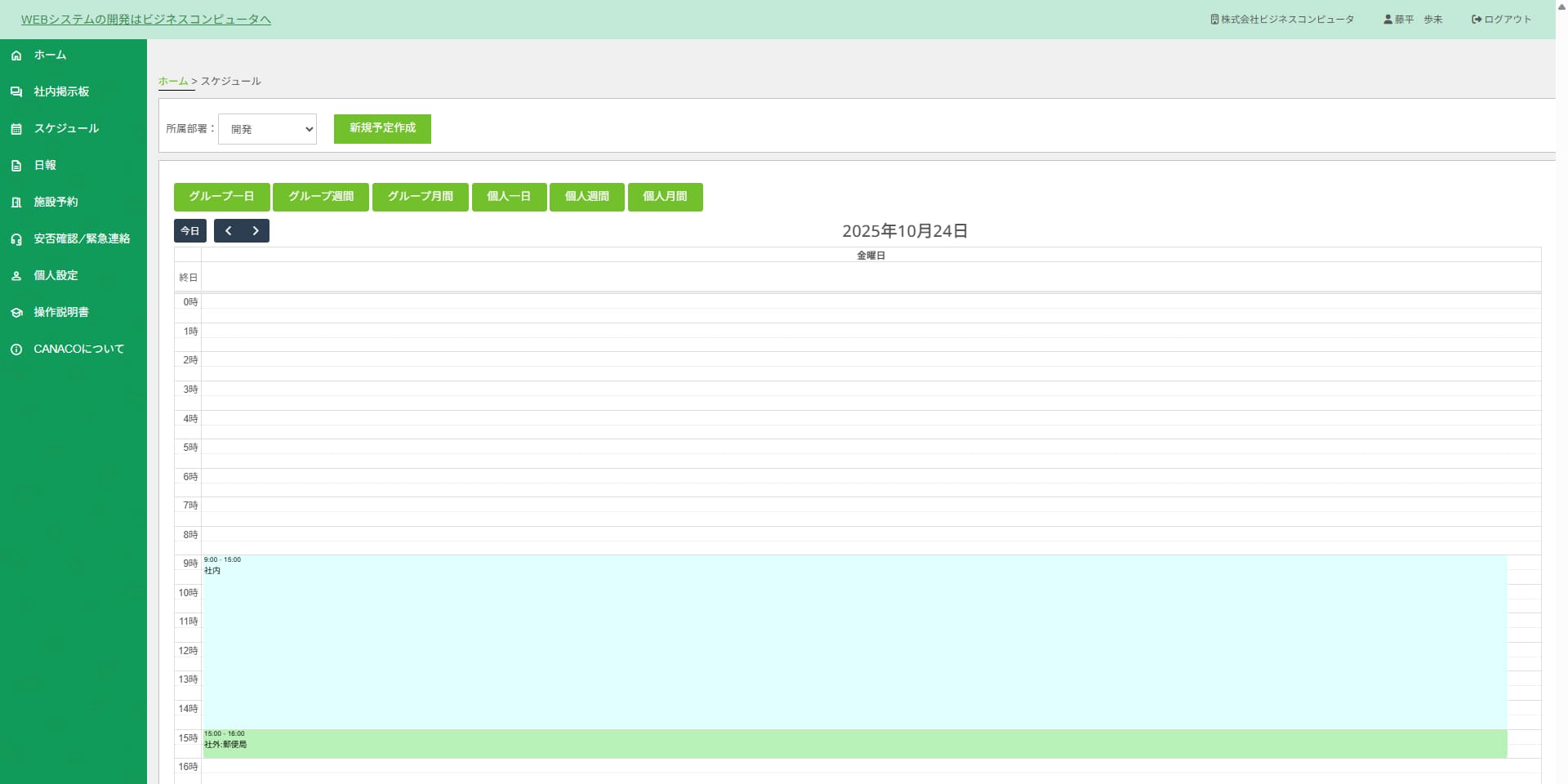Click the 社内掲示板 bulletin board icon
Viewport: 1568px width, 784px height.
[16, 92]
